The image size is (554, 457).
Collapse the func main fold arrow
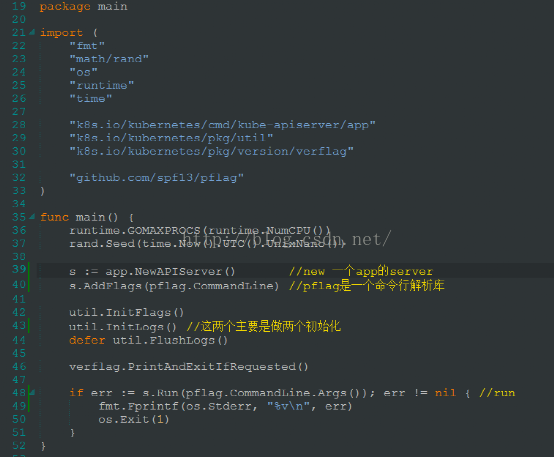point(32,216)
